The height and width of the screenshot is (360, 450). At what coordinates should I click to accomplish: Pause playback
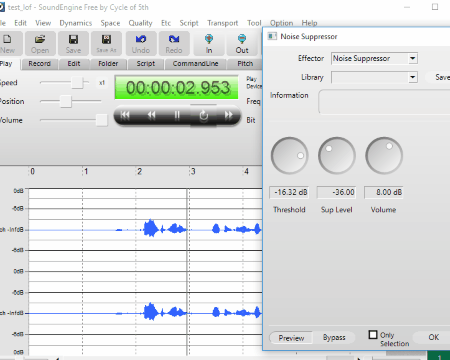(177, 115)
